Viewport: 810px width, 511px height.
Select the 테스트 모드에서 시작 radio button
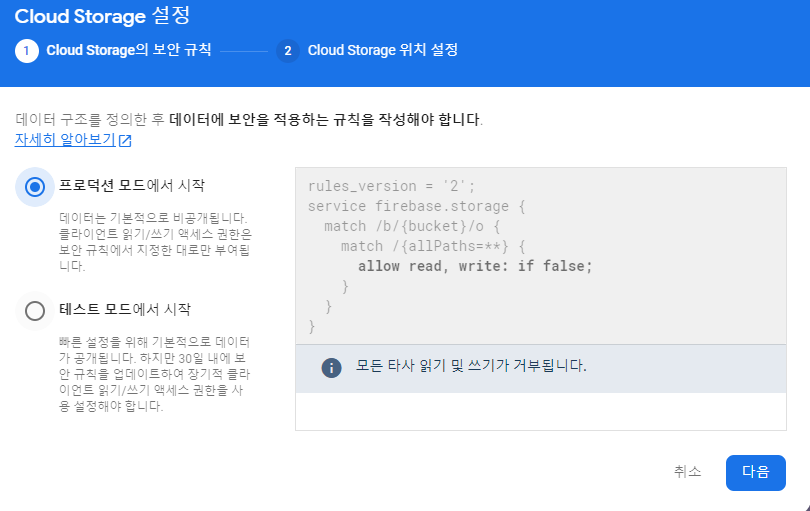pos(35,311)
